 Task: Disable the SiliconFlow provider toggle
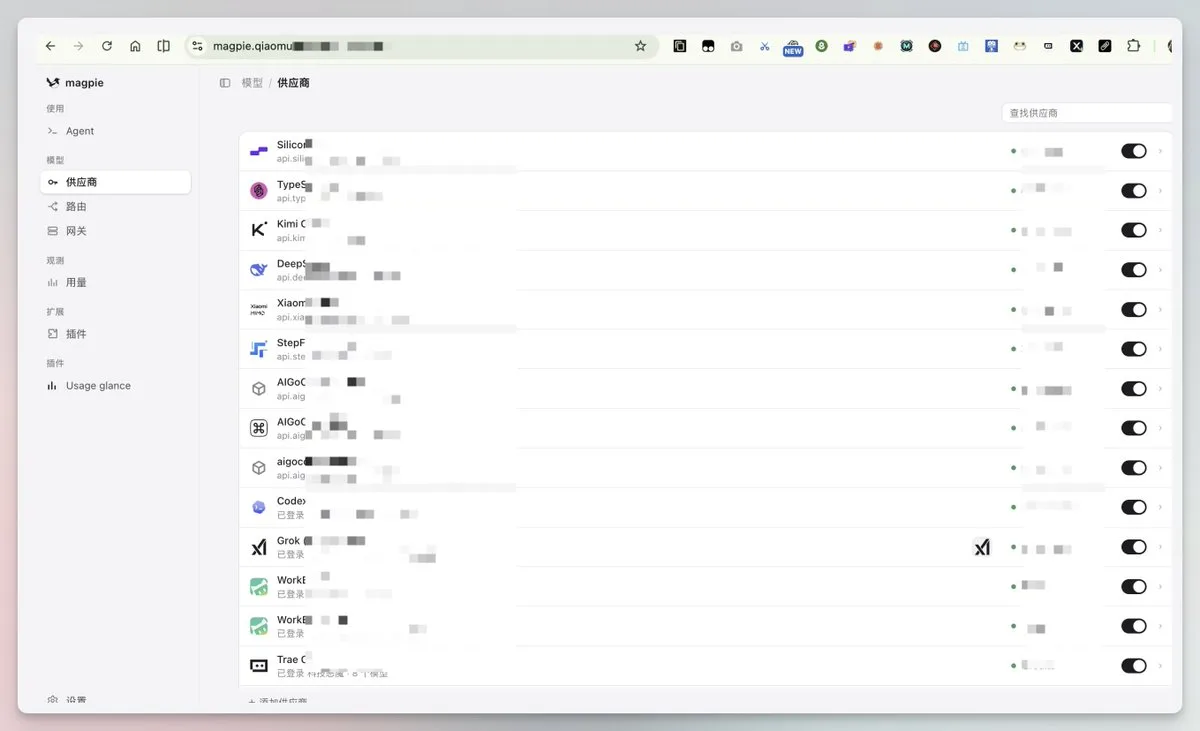(1133, 151)
